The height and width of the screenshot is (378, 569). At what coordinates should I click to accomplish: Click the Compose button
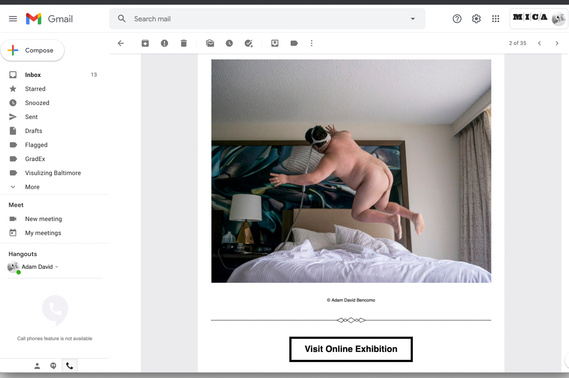(x=33, y=50)
